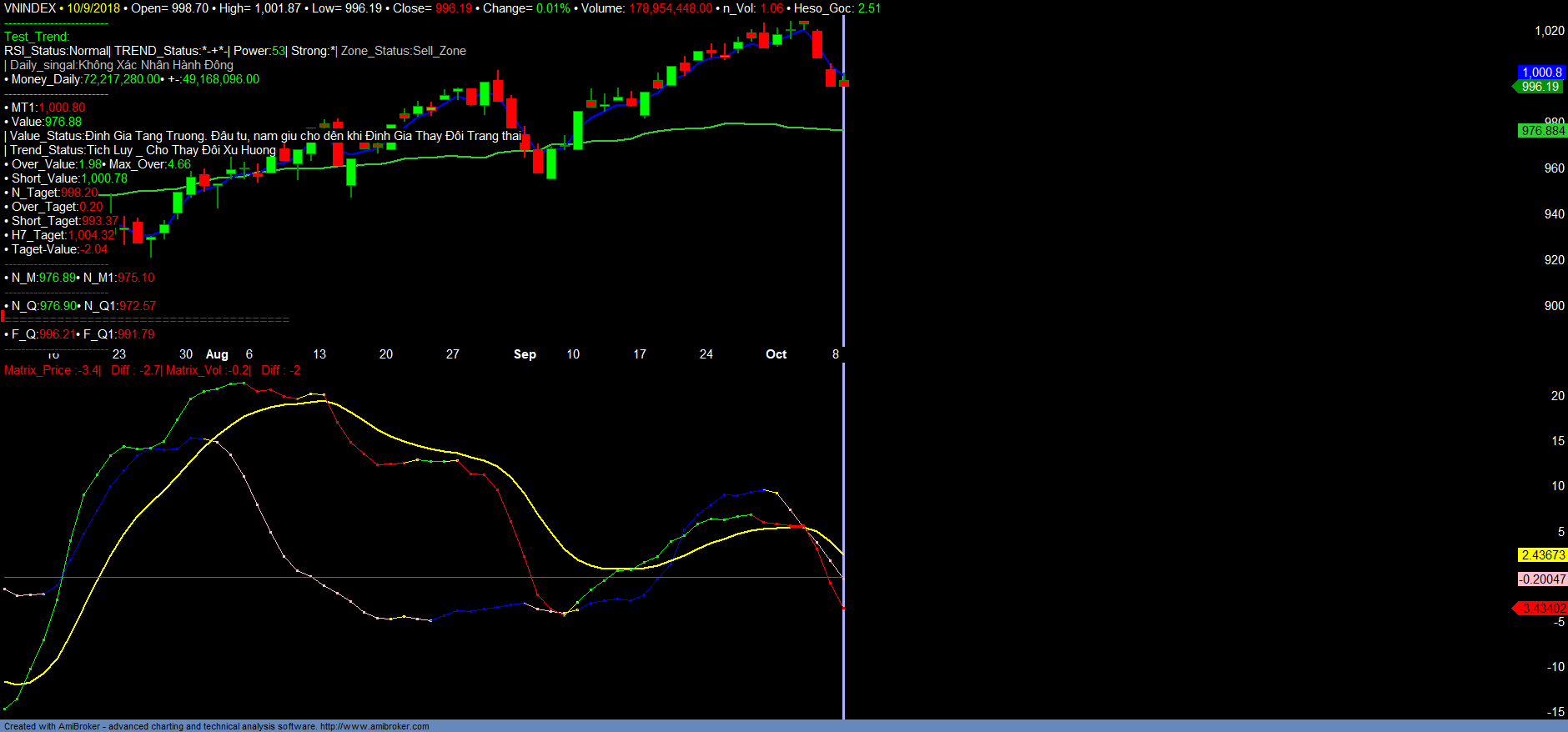
Task: Jump to the Sep month marker
Action: [525, 354]
